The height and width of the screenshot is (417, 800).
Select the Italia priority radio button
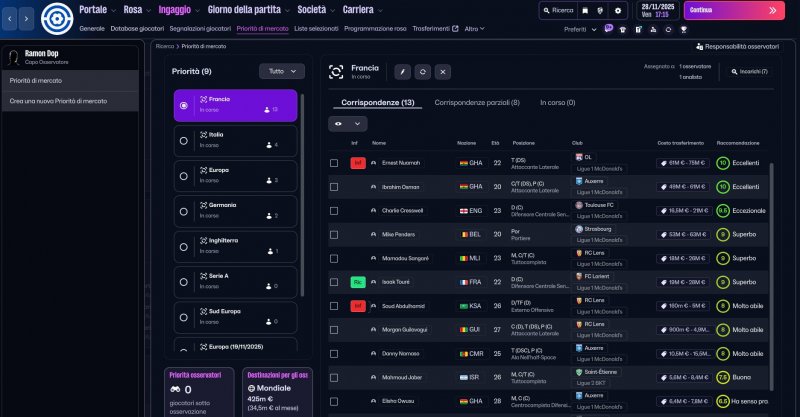click(x=183, y=140)
